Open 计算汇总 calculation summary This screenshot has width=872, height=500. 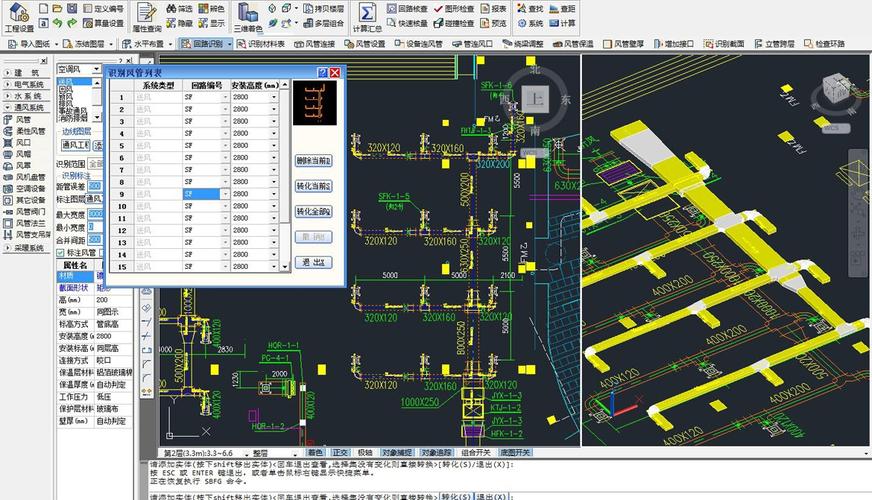point(367,14)
